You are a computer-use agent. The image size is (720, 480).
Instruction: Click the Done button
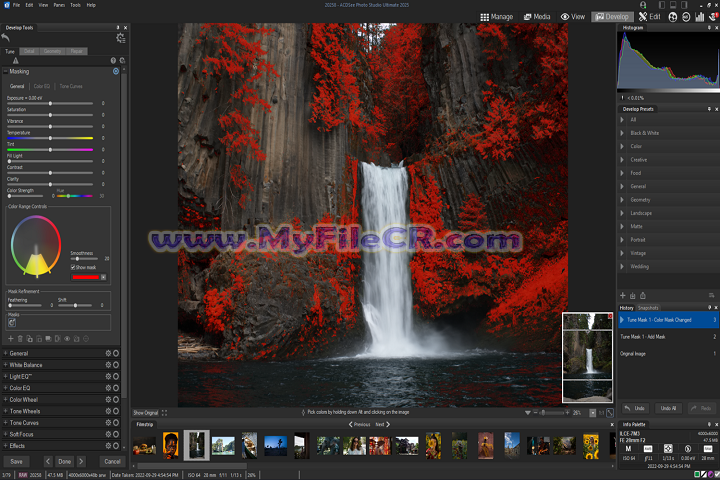[64, 461]
